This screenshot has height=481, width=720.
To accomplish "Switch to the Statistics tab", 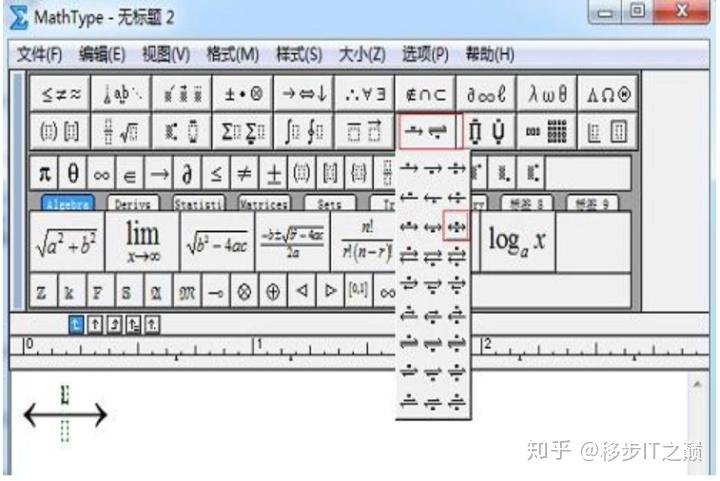I will [199, 203].
